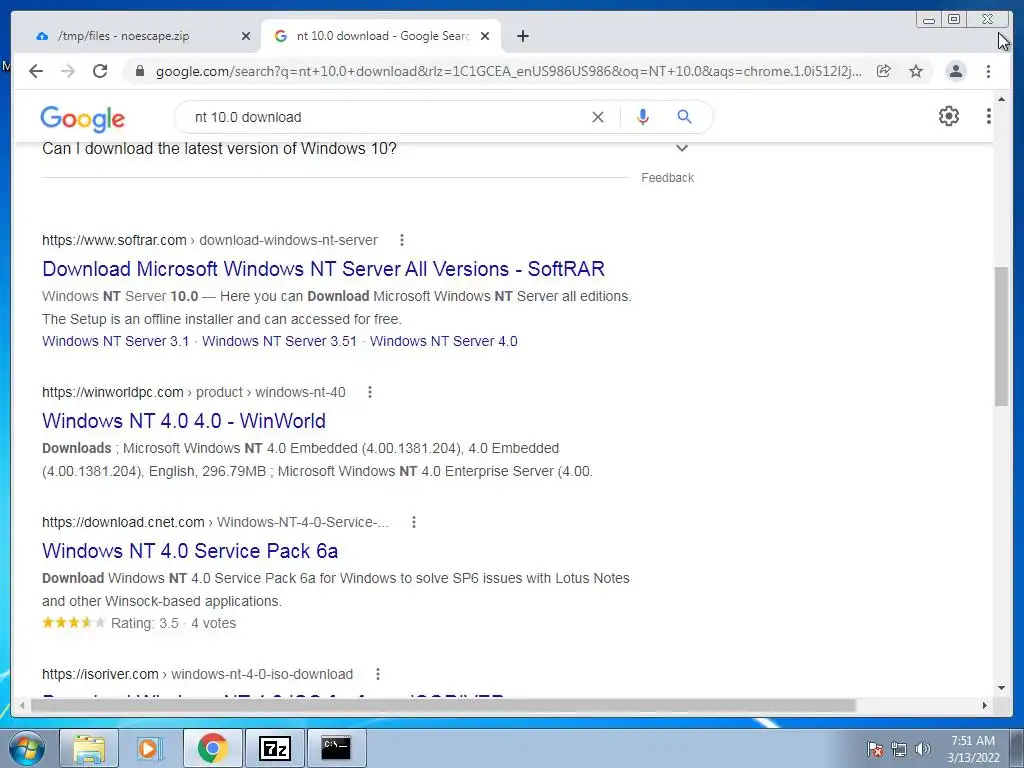Image resolution: width=1024 pixels, height=768 pixels.
Task: Open Download Microsoft Windows NT Server link
Action: [x=323, y=268]
